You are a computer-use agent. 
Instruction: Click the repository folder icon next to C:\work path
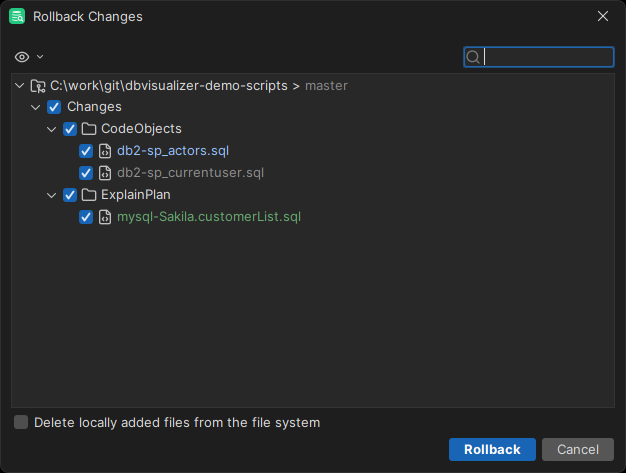point(38,86)
